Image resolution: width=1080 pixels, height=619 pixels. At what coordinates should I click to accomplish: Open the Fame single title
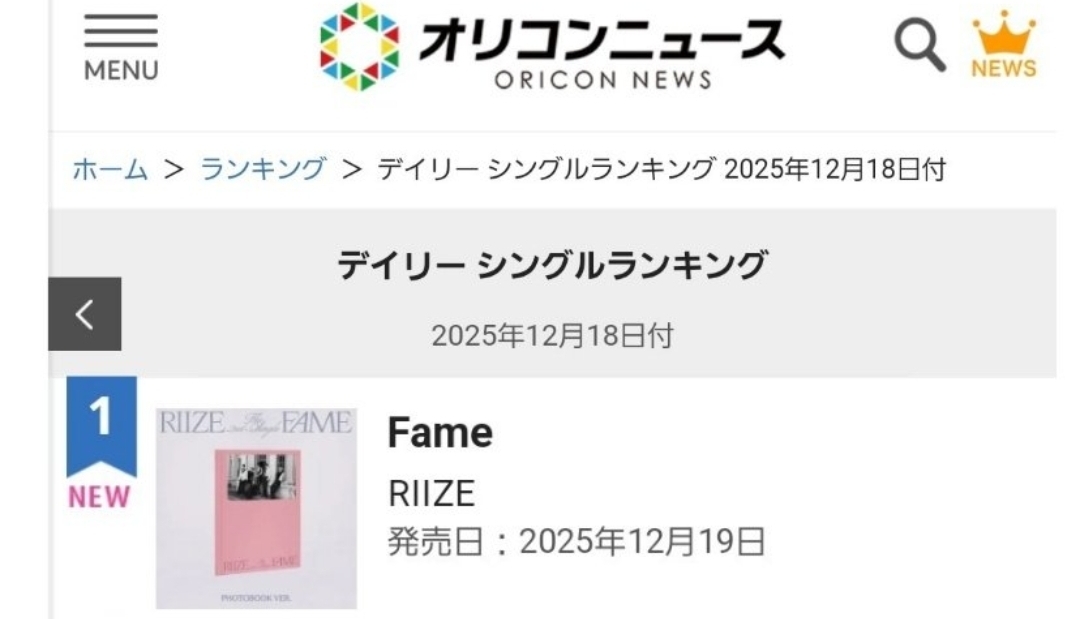(440, 433)
